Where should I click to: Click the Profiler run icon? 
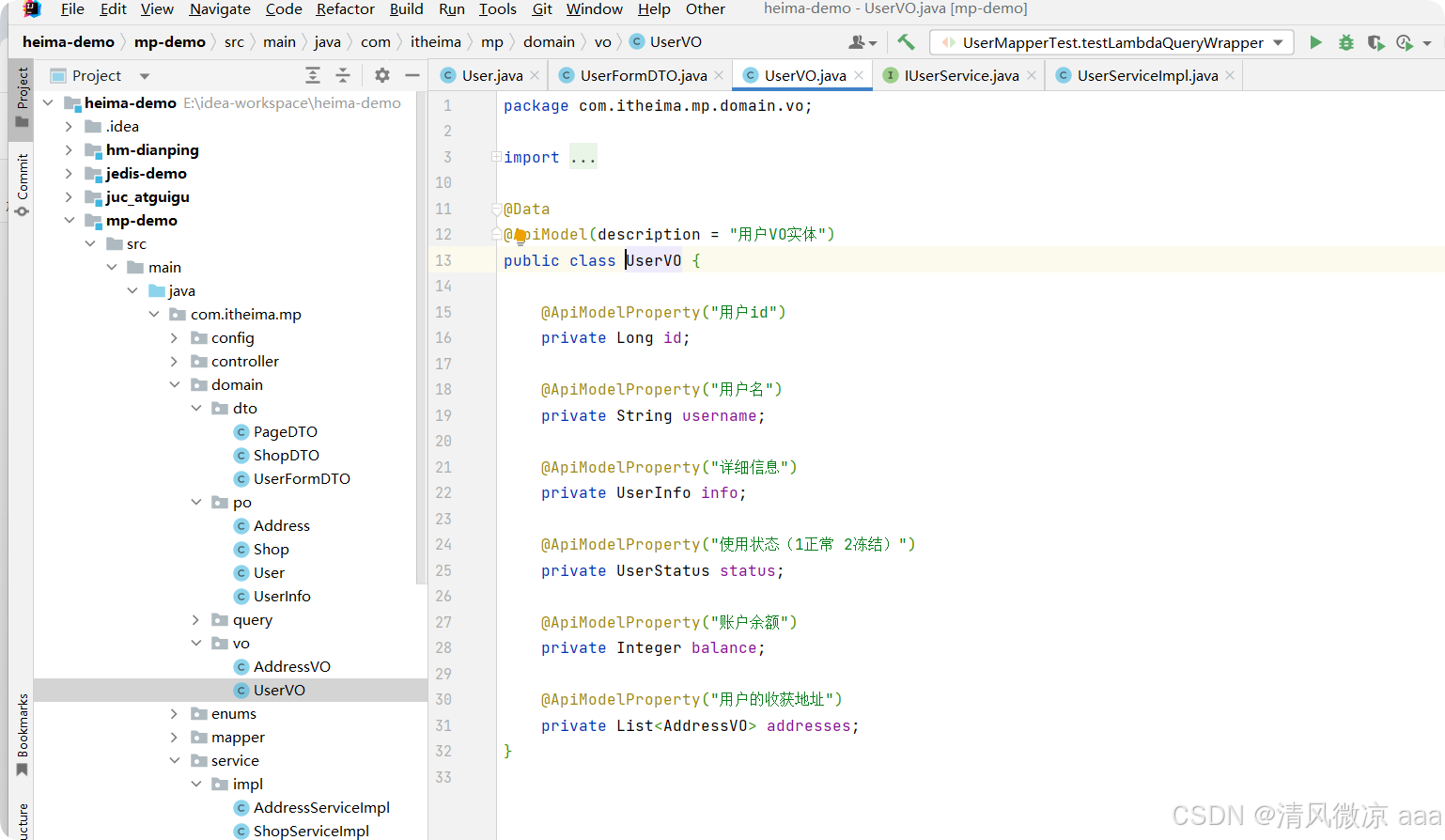[x=1405, y=42]
